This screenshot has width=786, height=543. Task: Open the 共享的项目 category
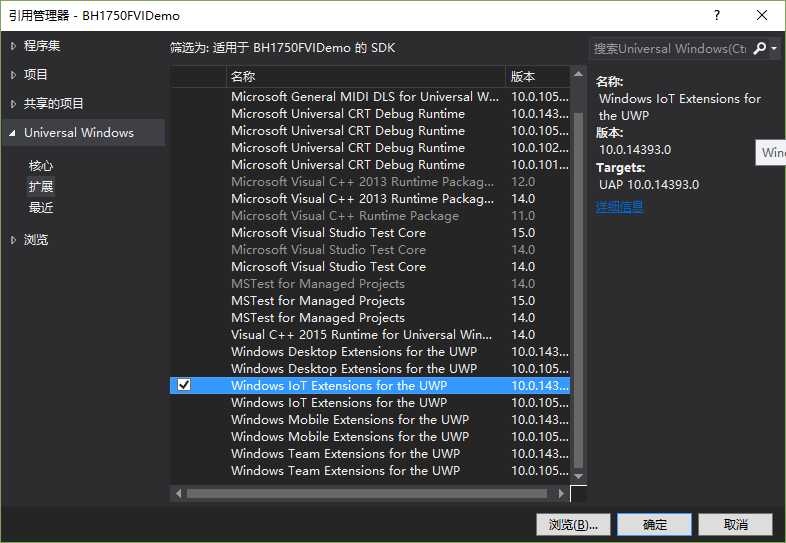coord(54,104)
